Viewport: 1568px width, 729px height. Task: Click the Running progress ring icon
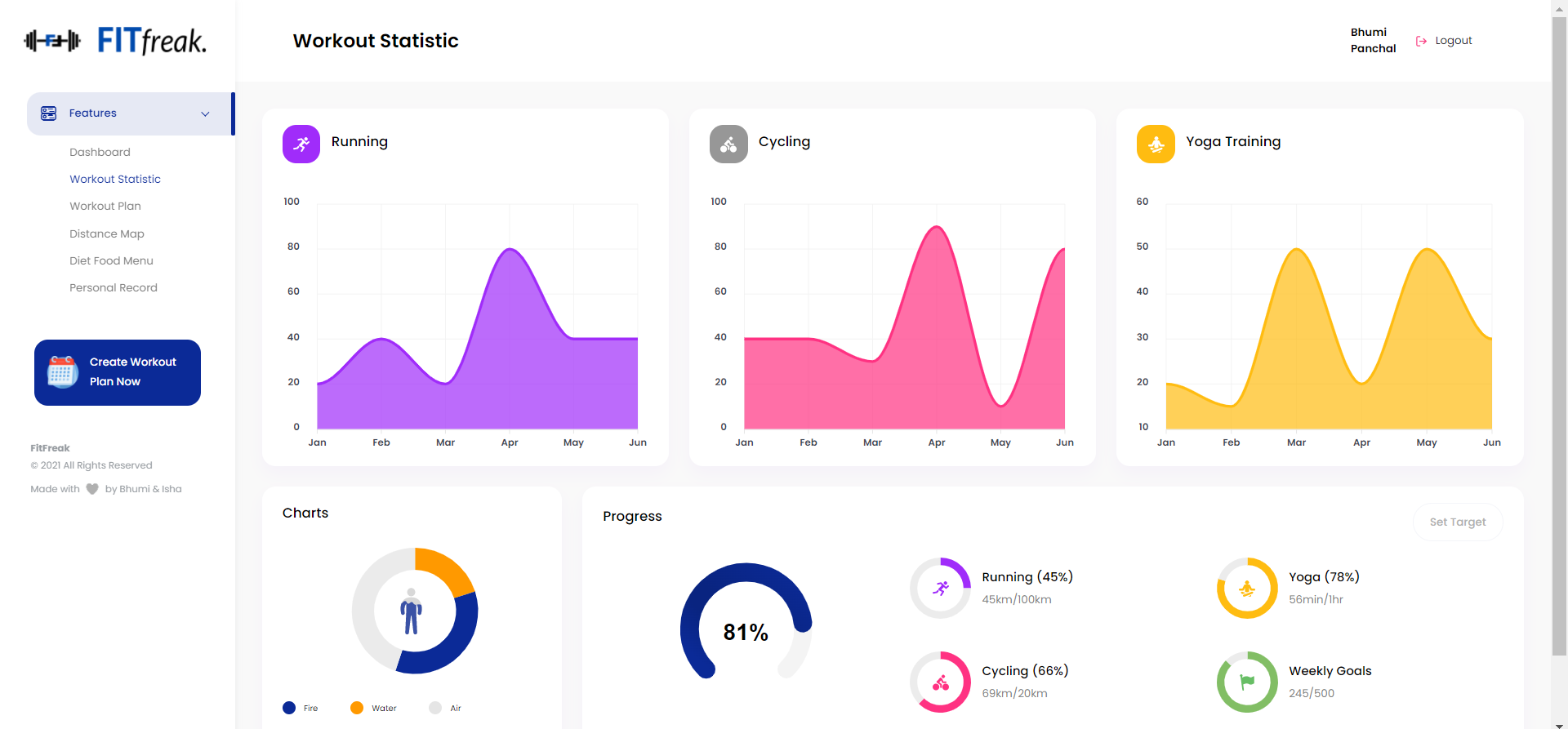coord(941,588)
